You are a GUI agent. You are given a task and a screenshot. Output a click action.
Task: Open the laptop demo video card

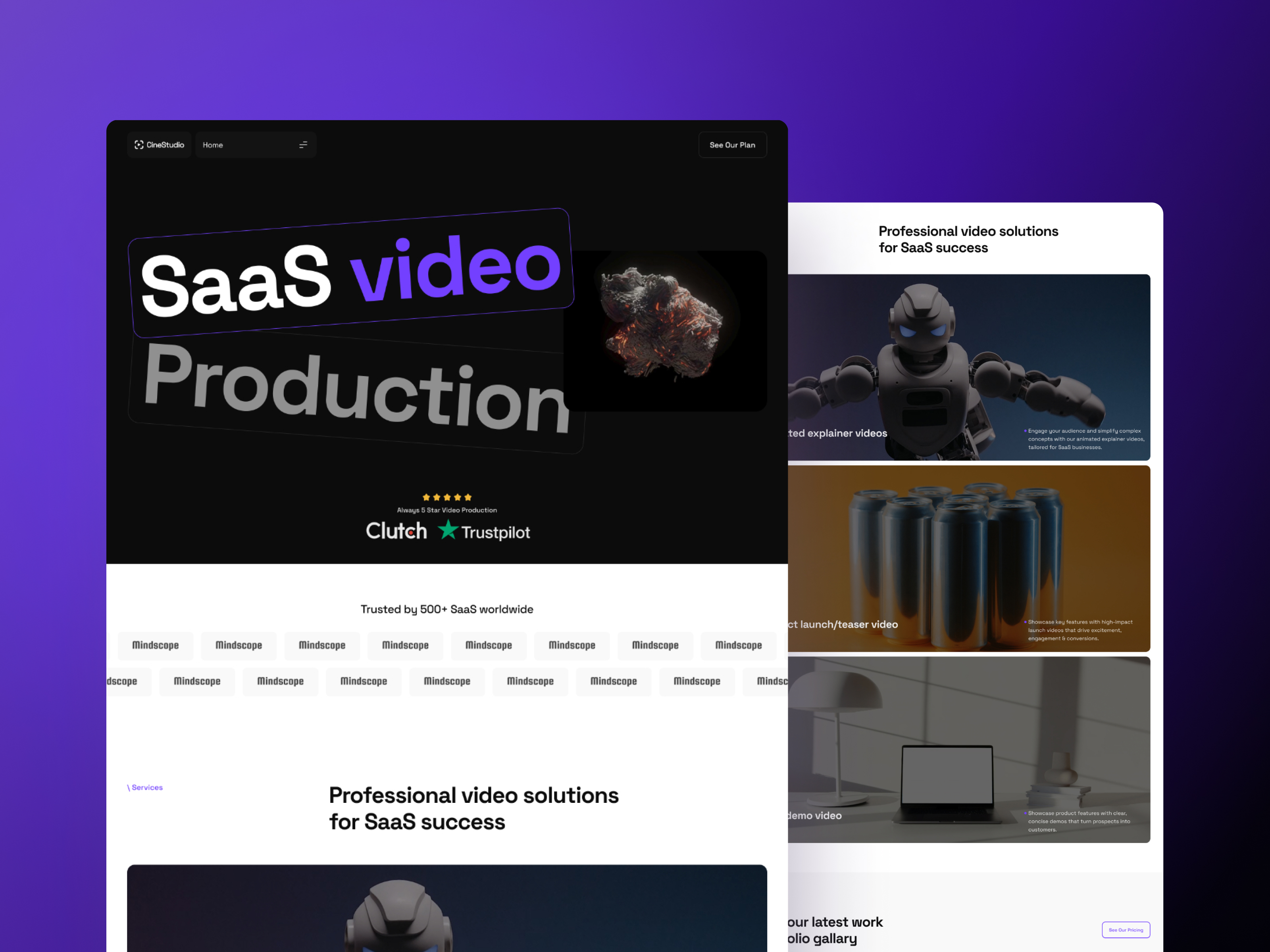[x=969, y=749]
